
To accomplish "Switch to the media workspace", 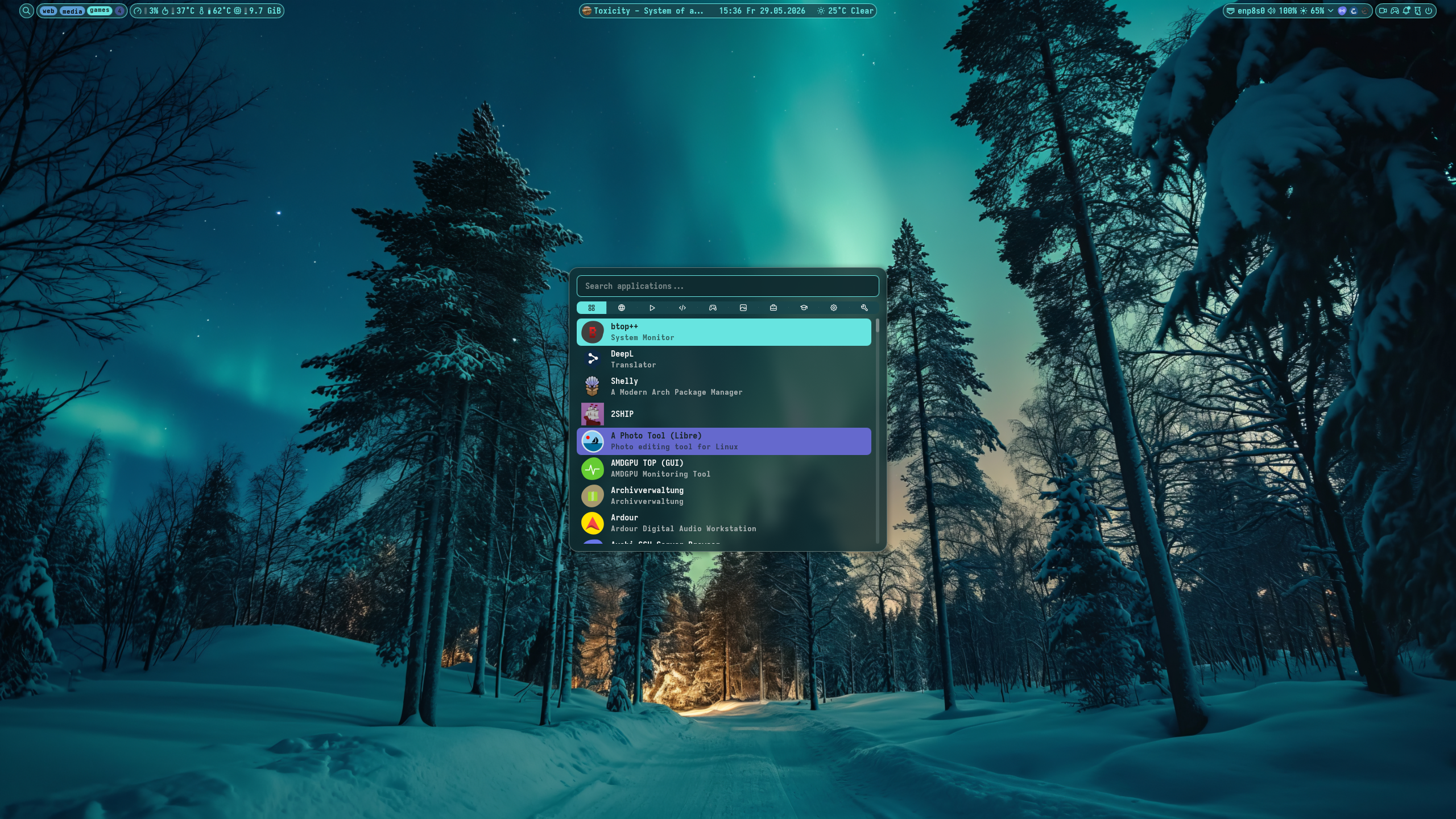I will coord(72,11).
